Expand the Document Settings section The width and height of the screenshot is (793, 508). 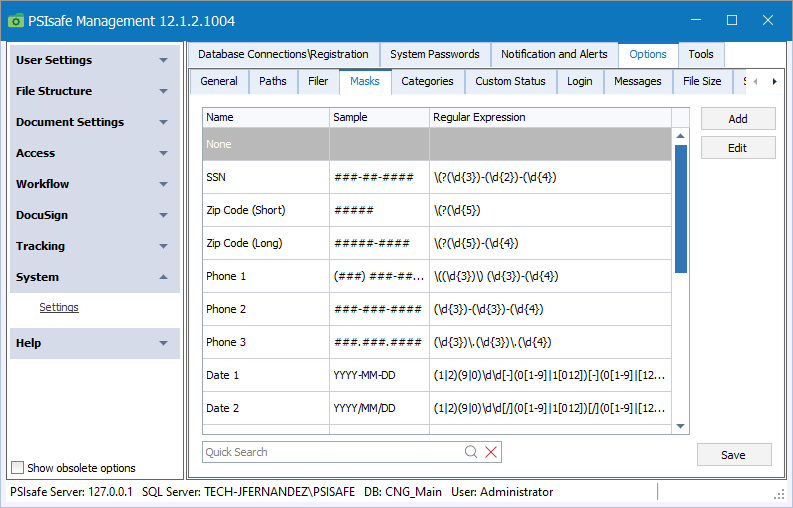point(95,122)
